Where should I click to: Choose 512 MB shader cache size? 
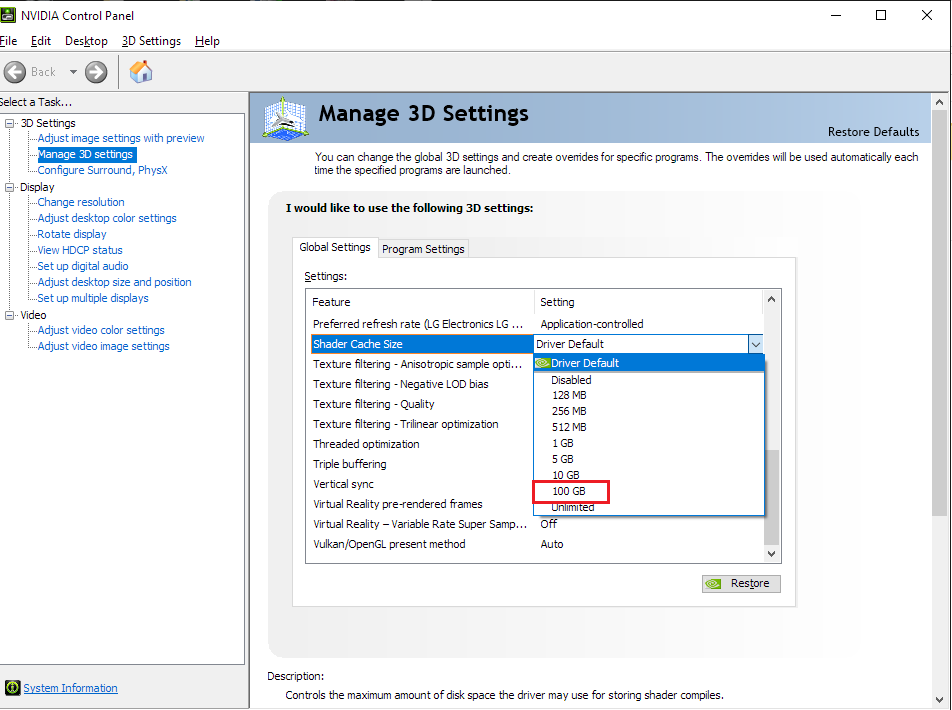648,427
